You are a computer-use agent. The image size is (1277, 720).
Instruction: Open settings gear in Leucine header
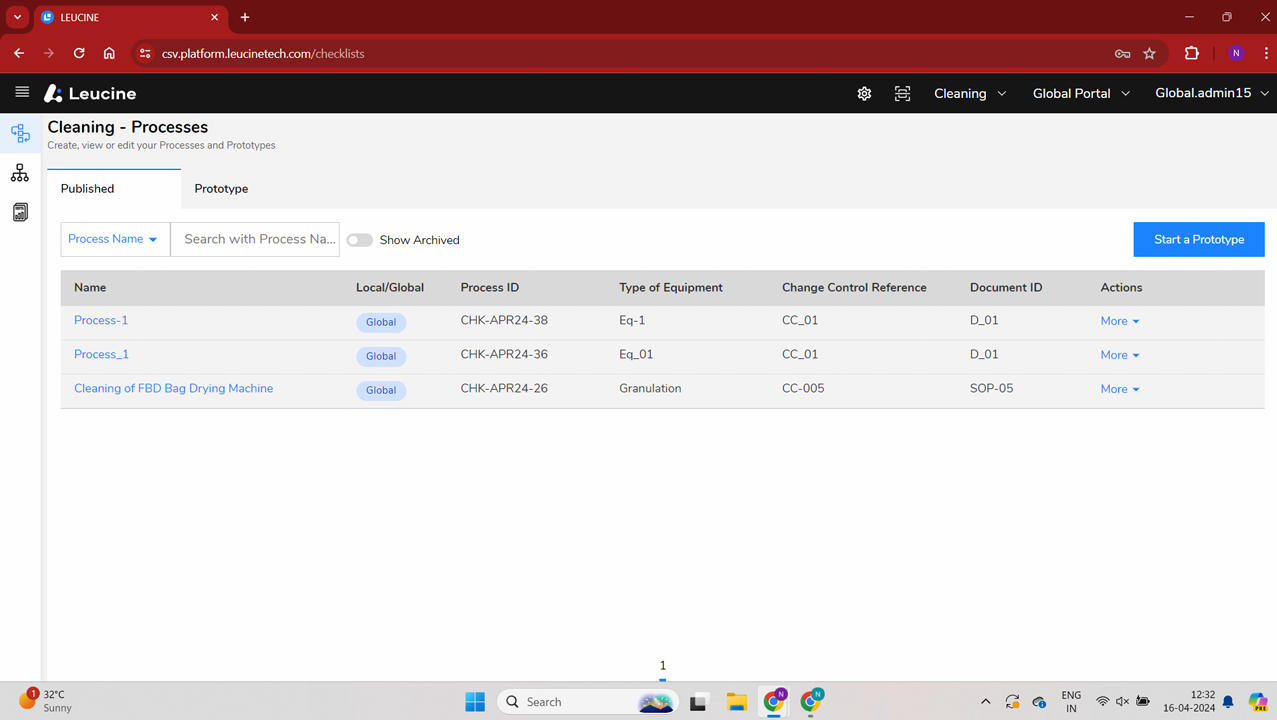(864, 93)
